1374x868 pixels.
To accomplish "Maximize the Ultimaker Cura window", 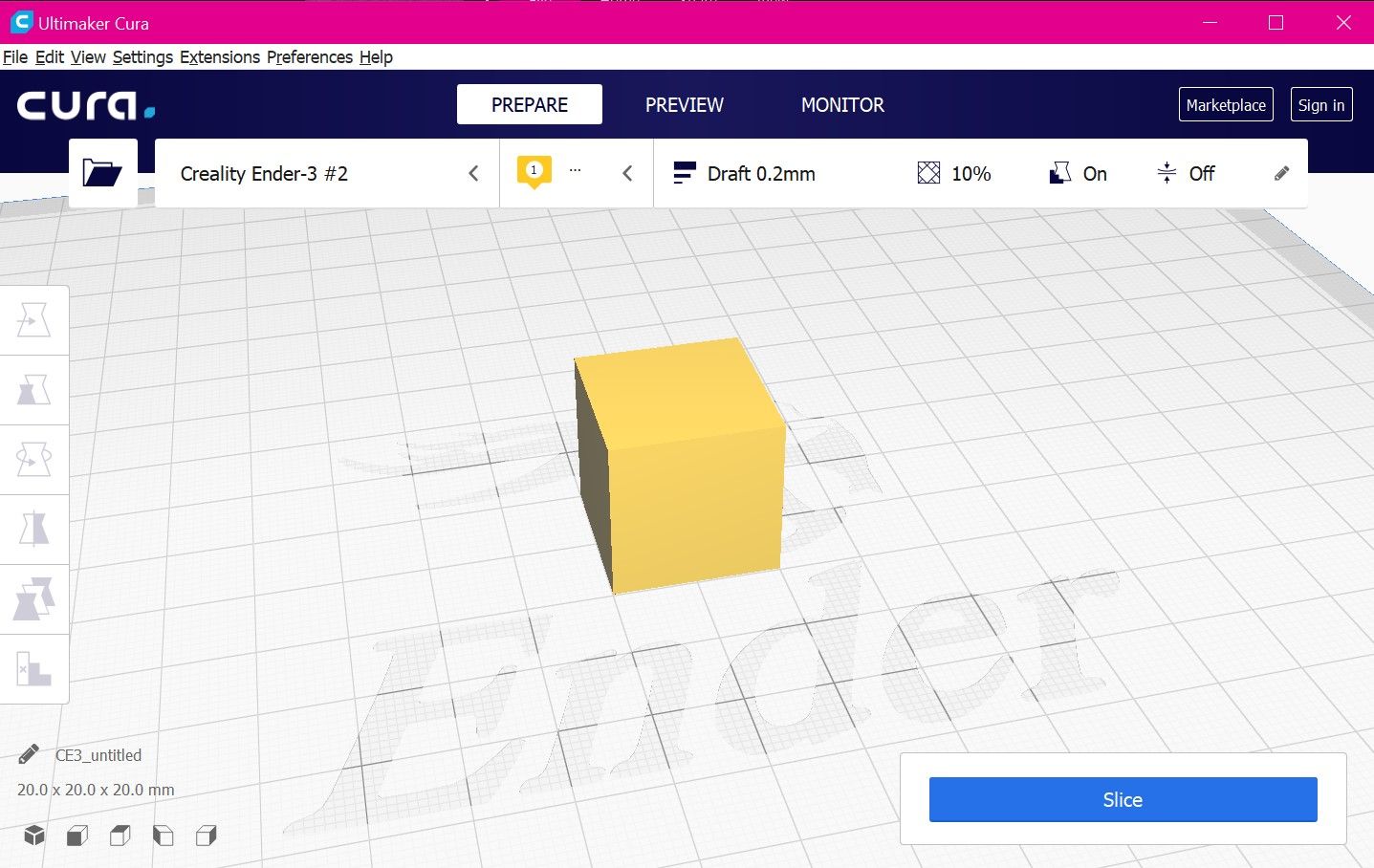I will (1276, 22).
